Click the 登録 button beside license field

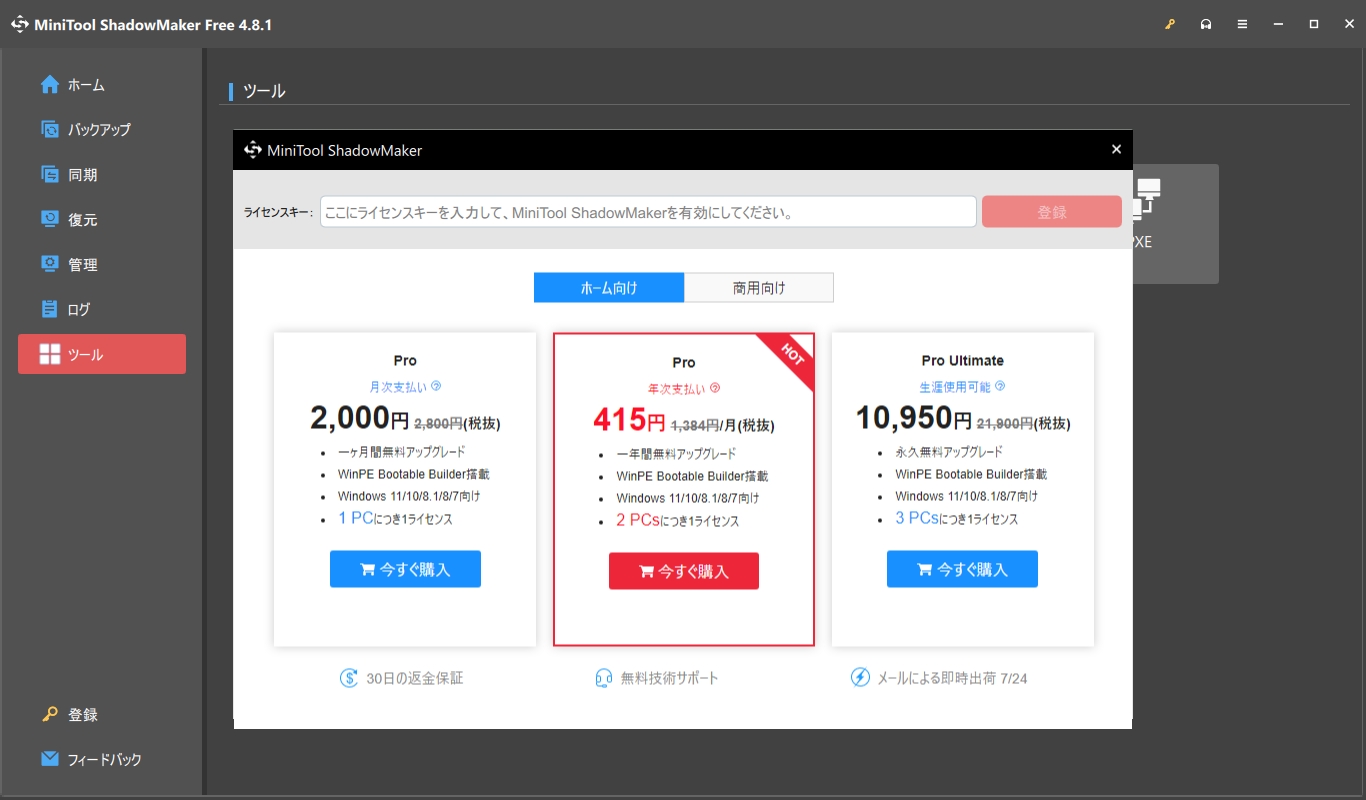tap(1052, 212)
